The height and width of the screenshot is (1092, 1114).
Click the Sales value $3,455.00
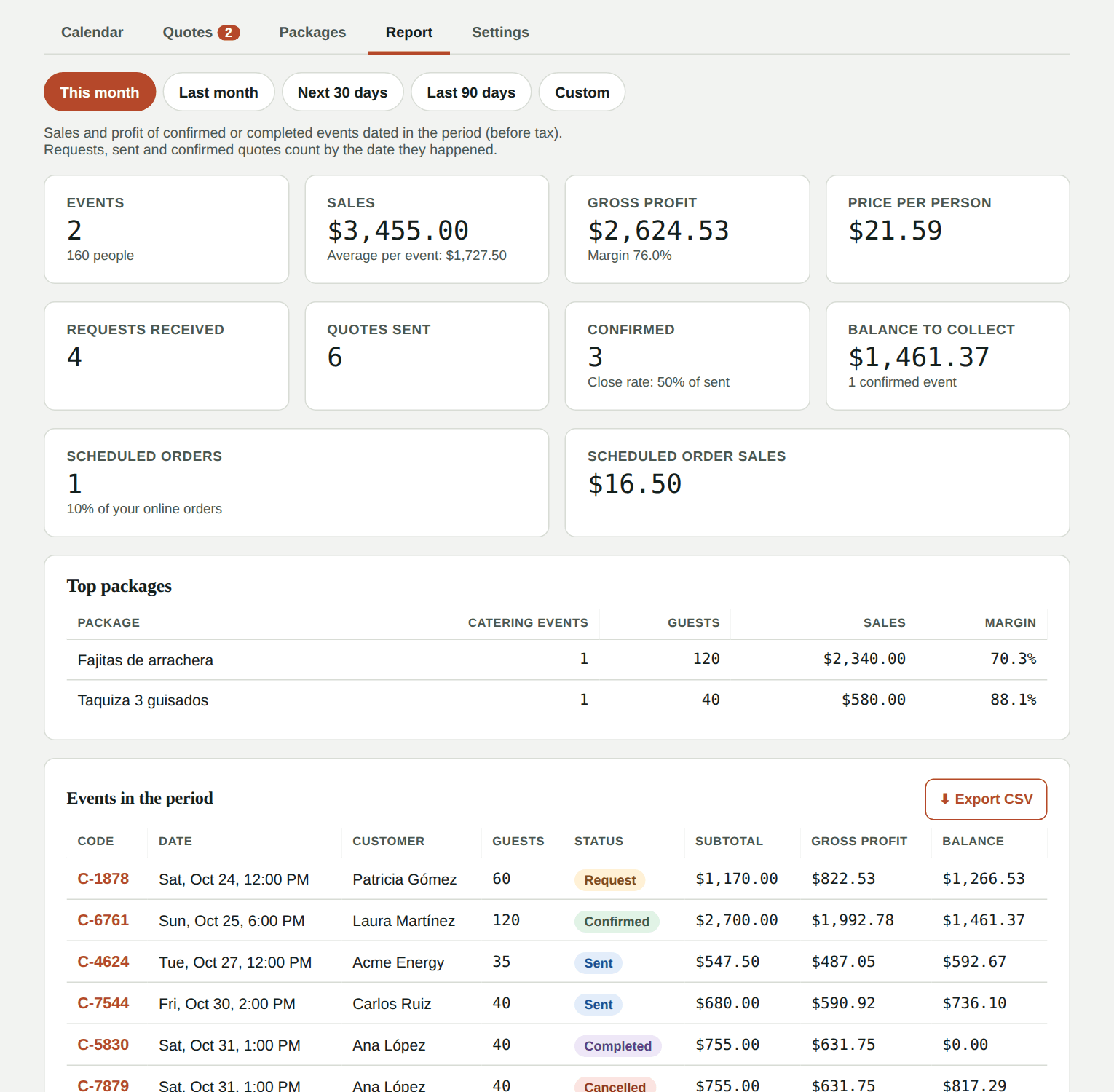tap(398, 231)
